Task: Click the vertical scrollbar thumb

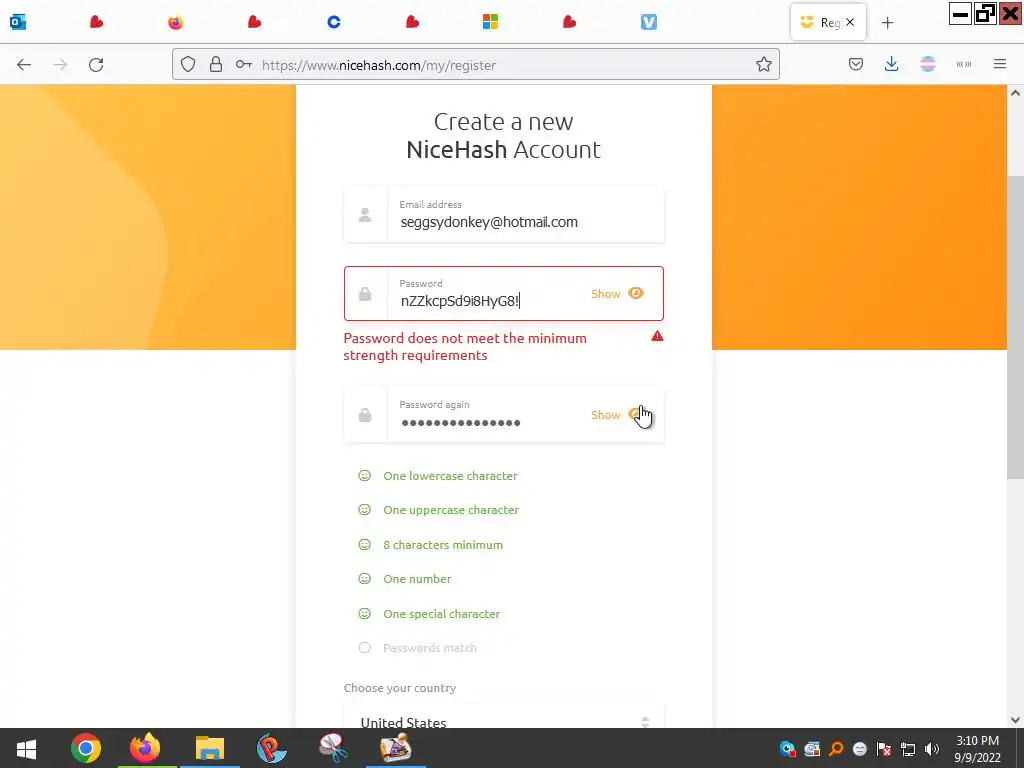Action: click(1015, 327)
